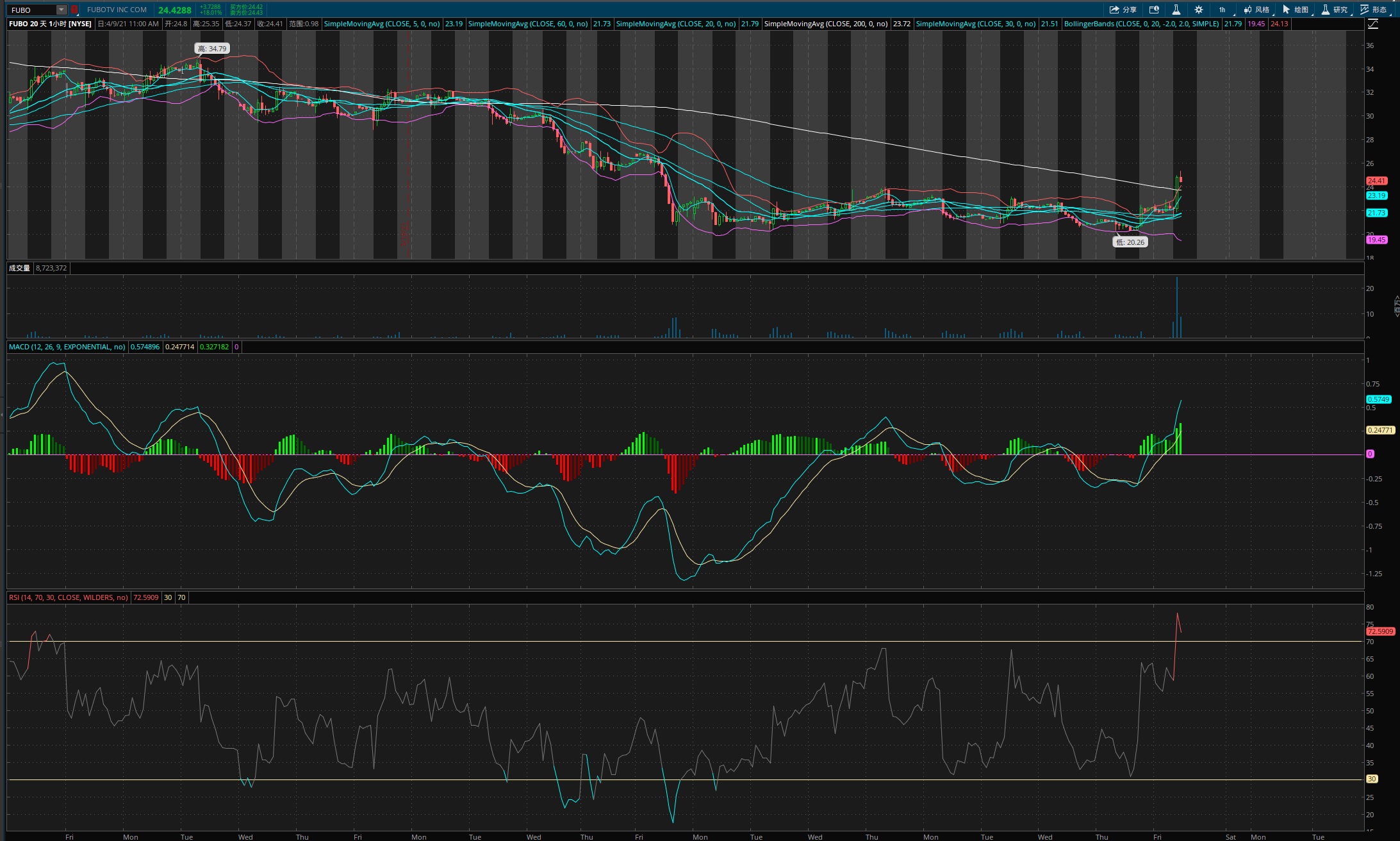Click SimpleMovingAvg (CLOSE, 200, 0, no) label
Screen dimensions: 1400x841
[x=826, y=24]
